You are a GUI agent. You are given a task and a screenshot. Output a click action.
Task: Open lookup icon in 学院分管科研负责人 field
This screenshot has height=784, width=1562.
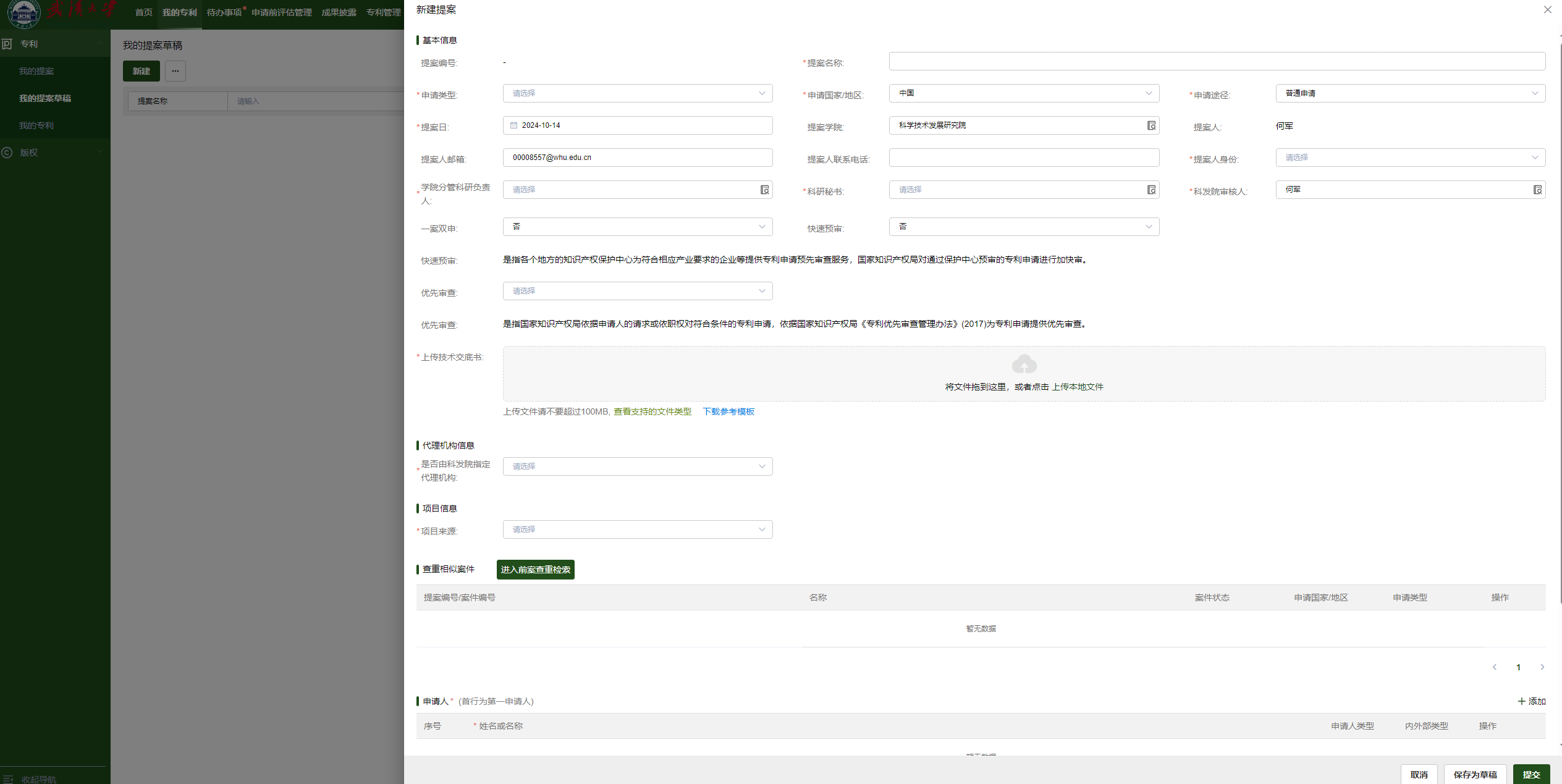point(764,190)
